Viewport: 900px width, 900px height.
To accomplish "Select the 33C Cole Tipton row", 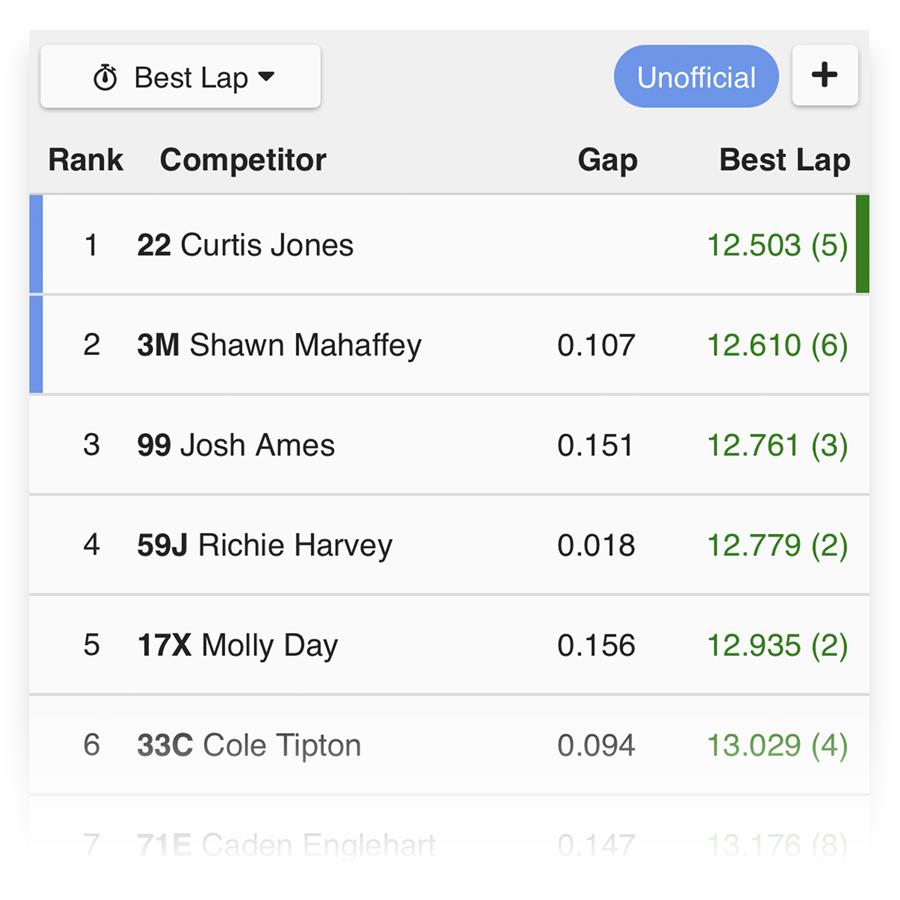I will coord(449,744).
